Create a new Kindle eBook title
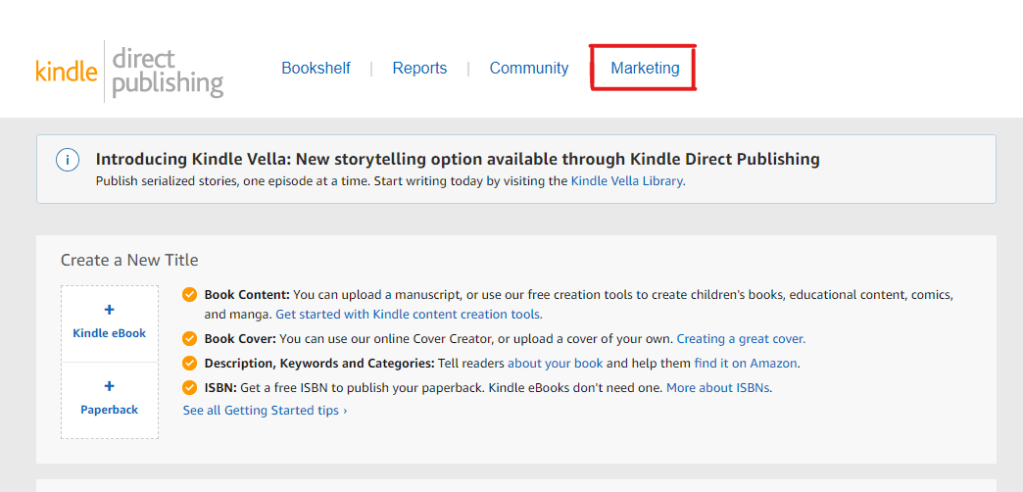 click(109, 323)
